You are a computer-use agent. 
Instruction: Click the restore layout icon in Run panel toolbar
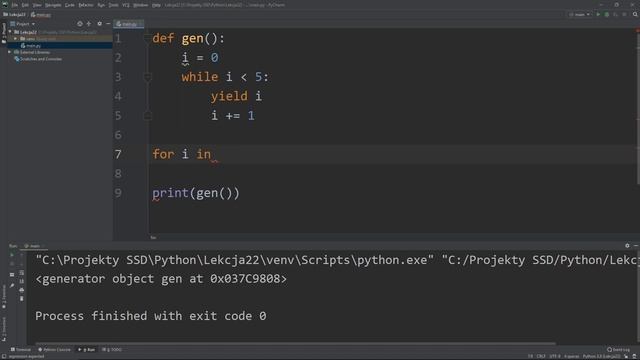click(x=12, y=275)
